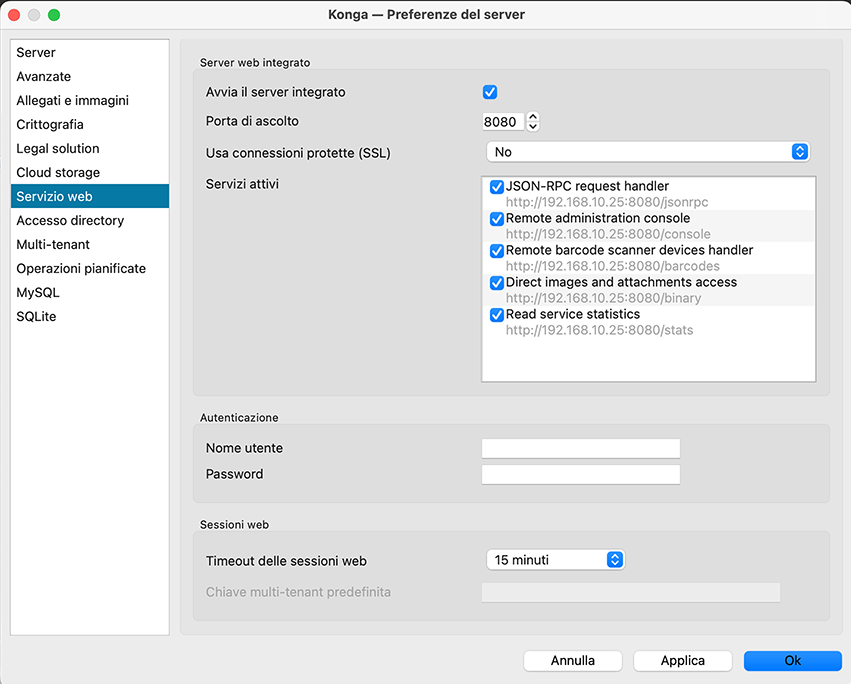851x684 pixels.
Task: Go to Cloud storage settings
Action: [x=58, y=172]
